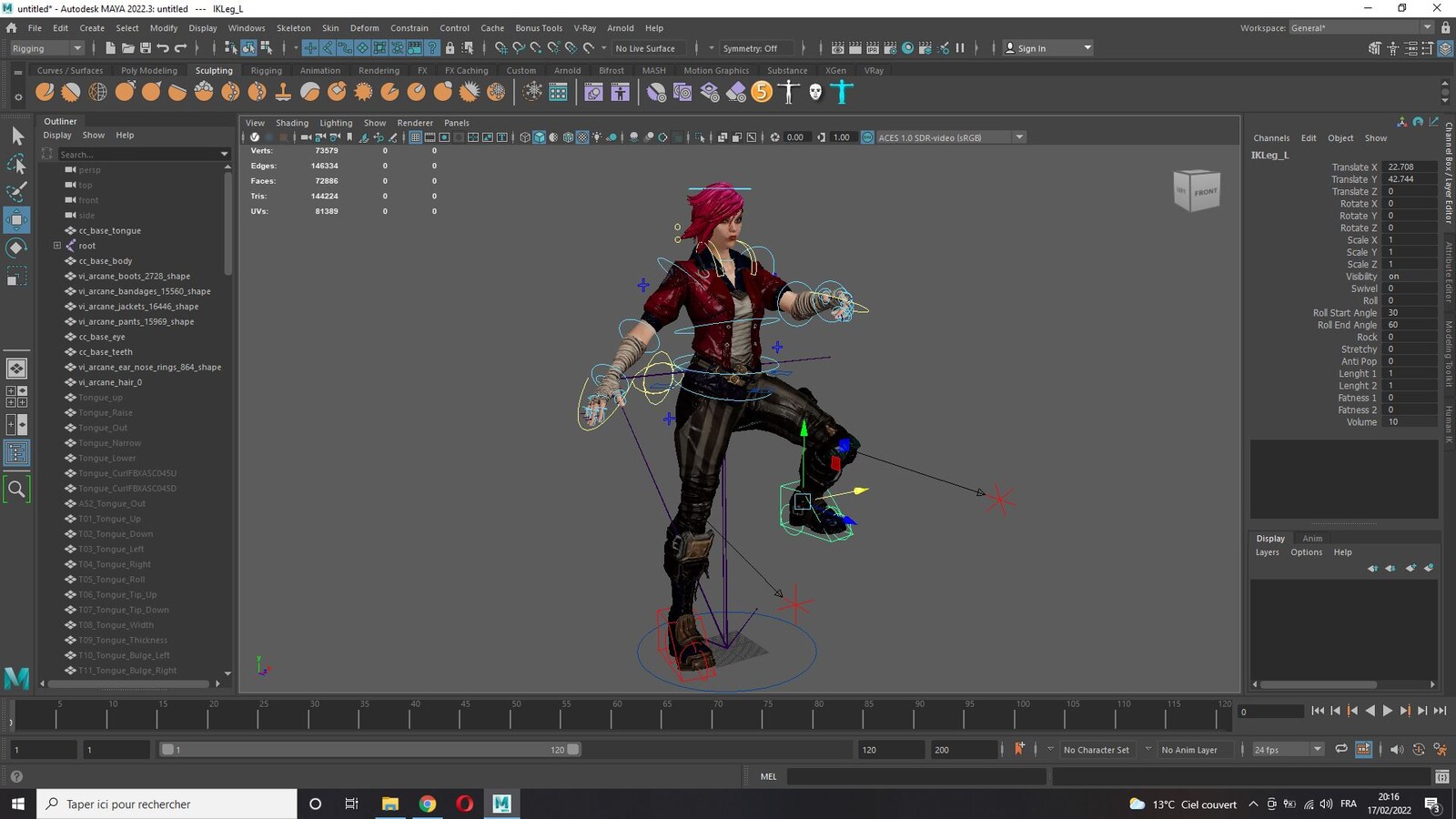1456x819 pixels.
Task: Switch to the Rigging shelf tab
Action: [267, 70]
